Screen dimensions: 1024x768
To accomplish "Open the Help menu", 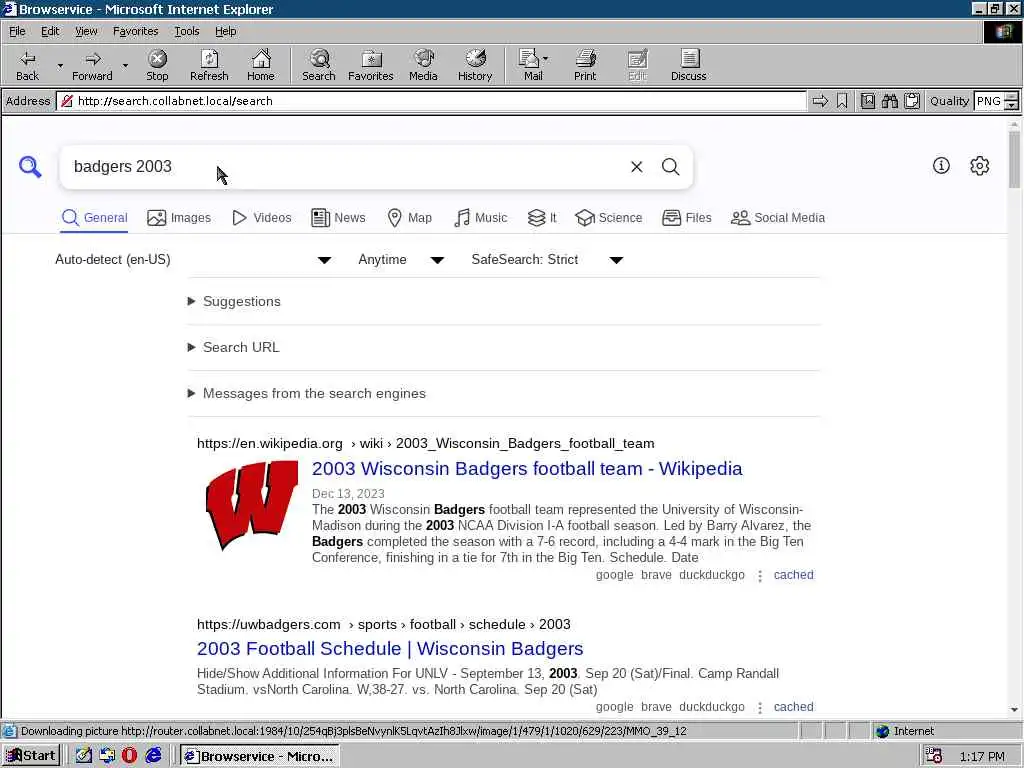I will click(225, 31).
